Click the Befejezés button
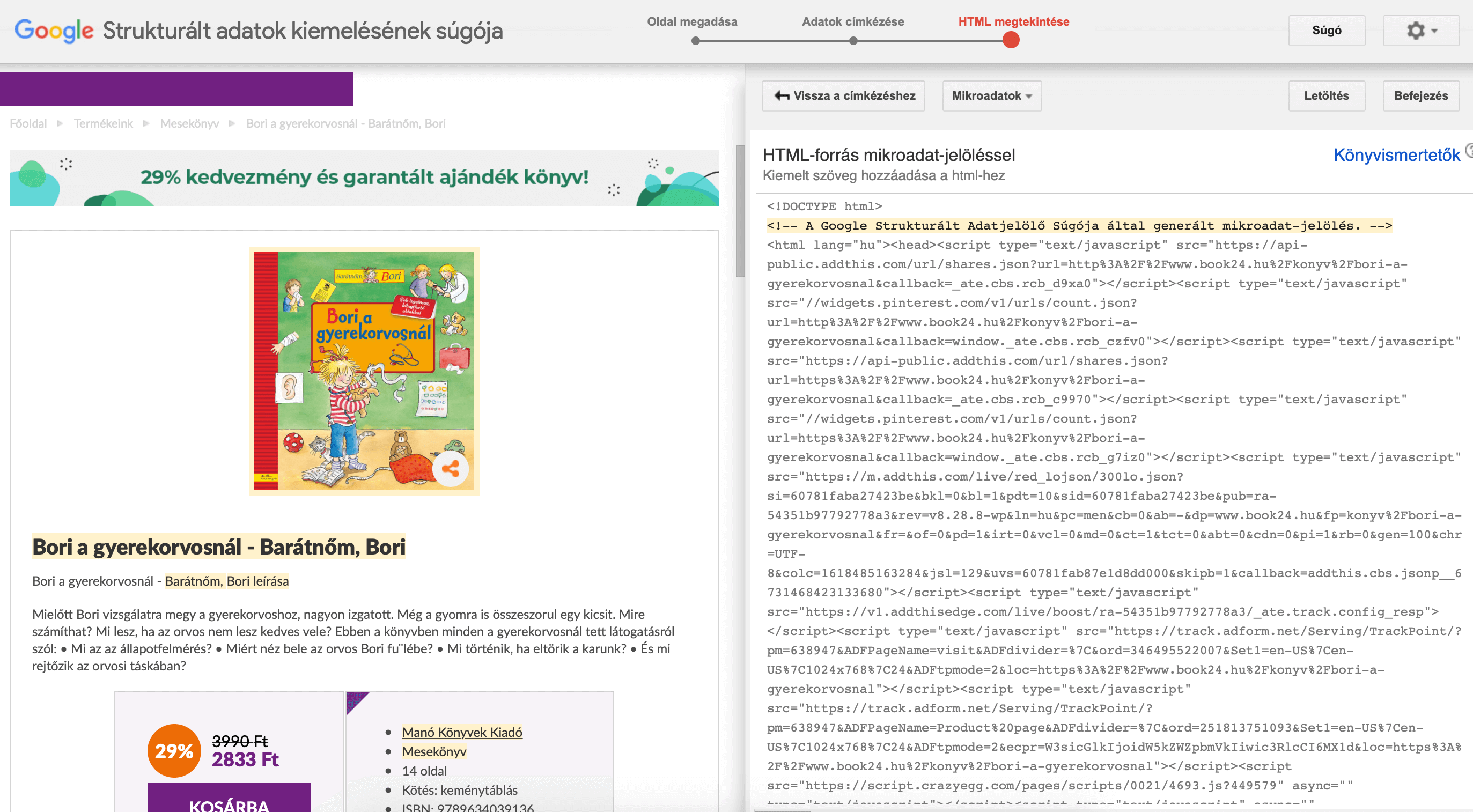 pos(1421,95)
